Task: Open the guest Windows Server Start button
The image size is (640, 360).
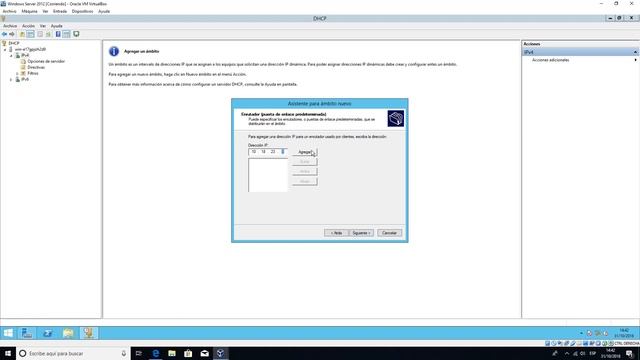Action: pyautogui.click(x=8, y=333)
